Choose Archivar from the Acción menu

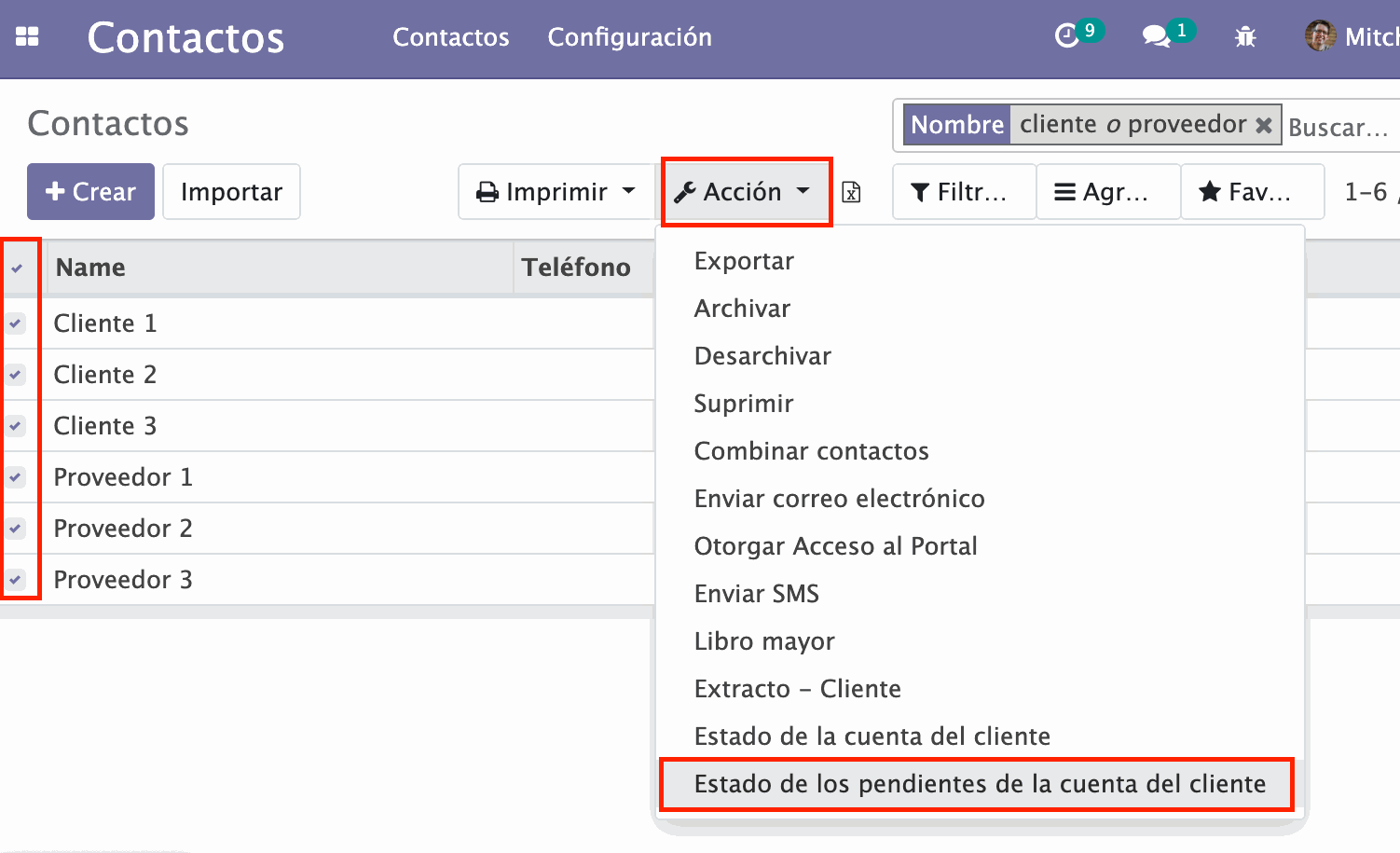742,309
